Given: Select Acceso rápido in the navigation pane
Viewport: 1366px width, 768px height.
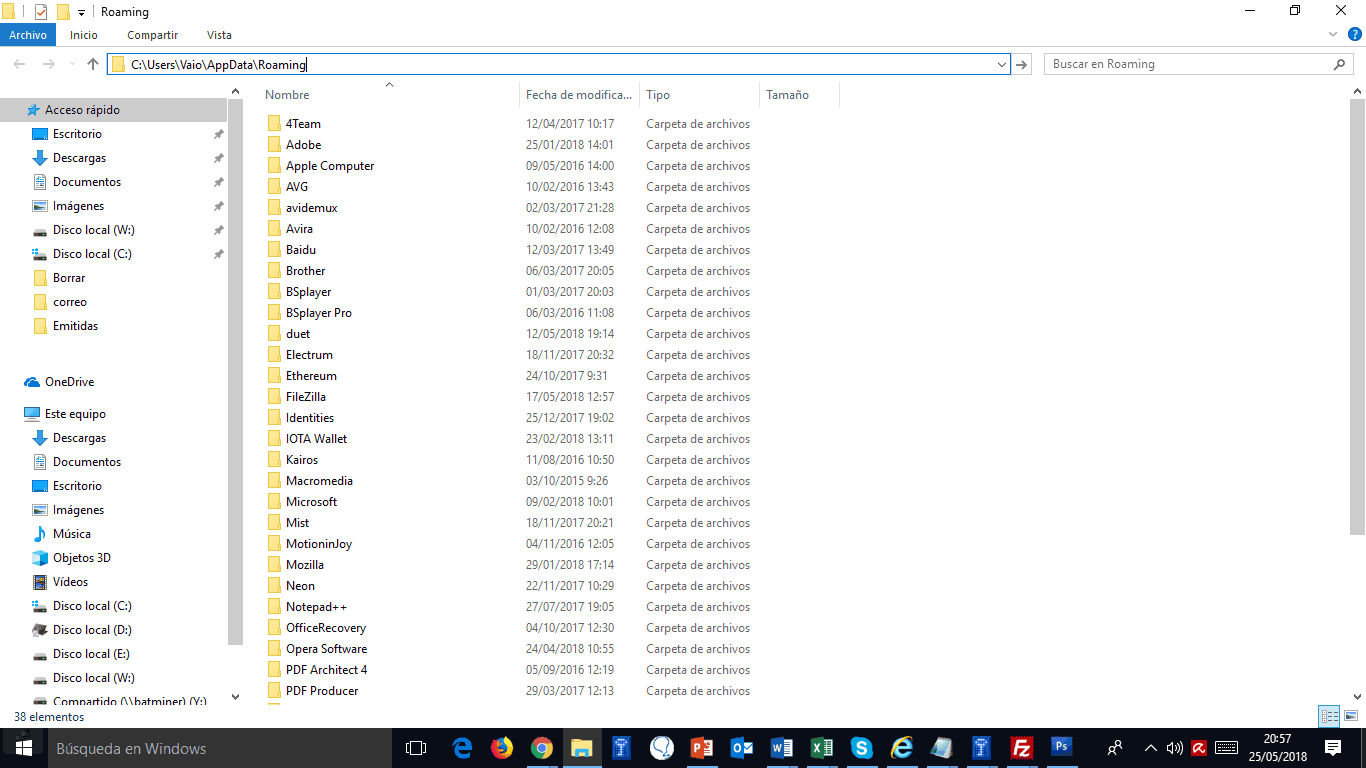Looking at the screenshot, I should point(82,110).
